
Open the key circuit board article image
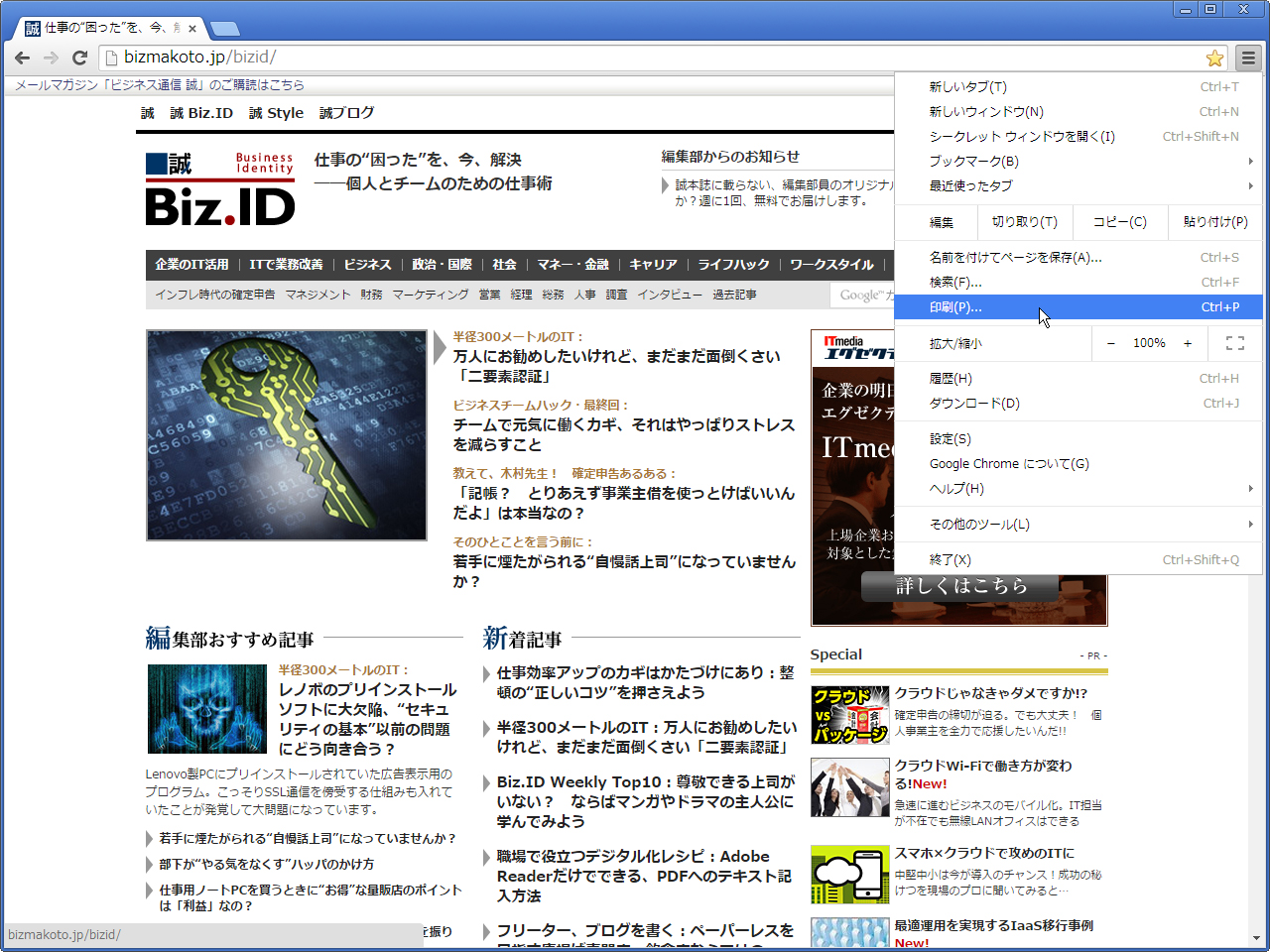tap(287, 435)
